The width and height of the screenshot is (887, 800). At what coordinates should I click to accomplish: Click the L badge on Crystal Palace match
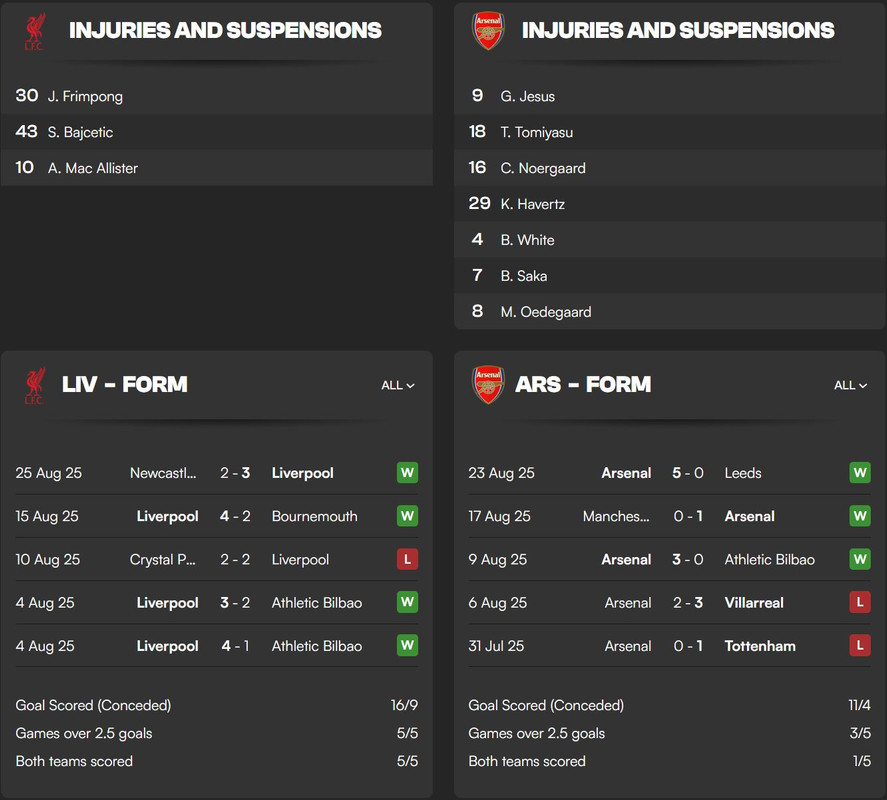[407, 559]
